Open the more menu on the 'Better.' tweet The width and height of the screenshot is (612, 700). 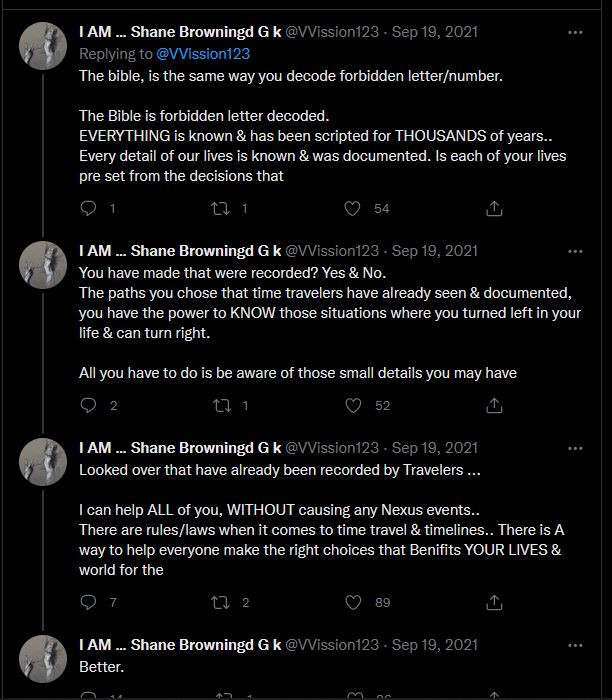click(575, 644)
